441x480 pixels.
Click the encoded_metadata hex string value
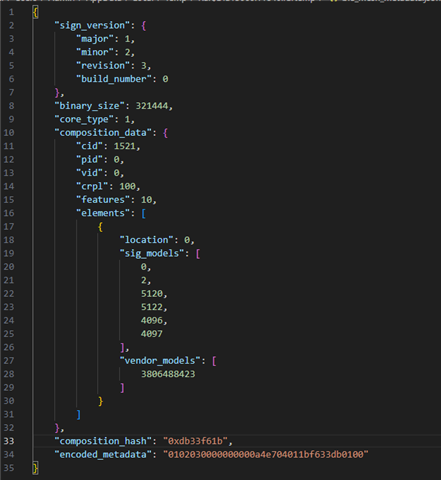coord(266,454)
